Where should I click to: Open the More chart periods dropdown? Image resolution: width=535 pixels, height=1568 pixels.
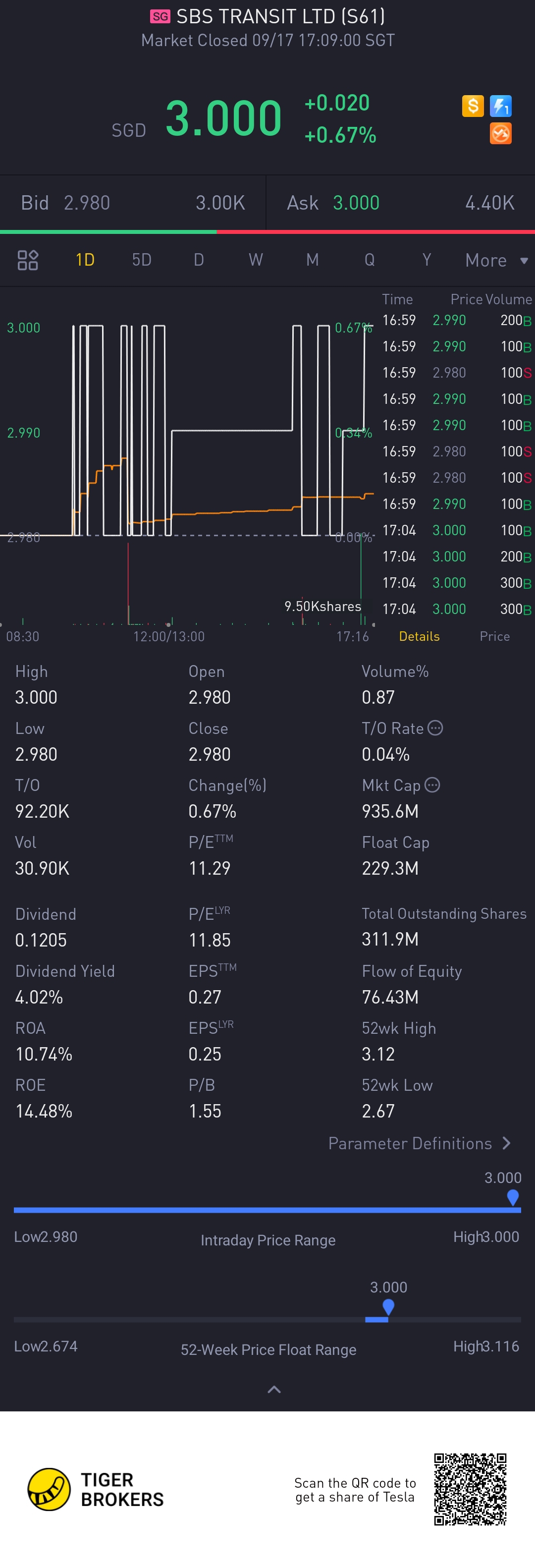click(x=495, y=261)
